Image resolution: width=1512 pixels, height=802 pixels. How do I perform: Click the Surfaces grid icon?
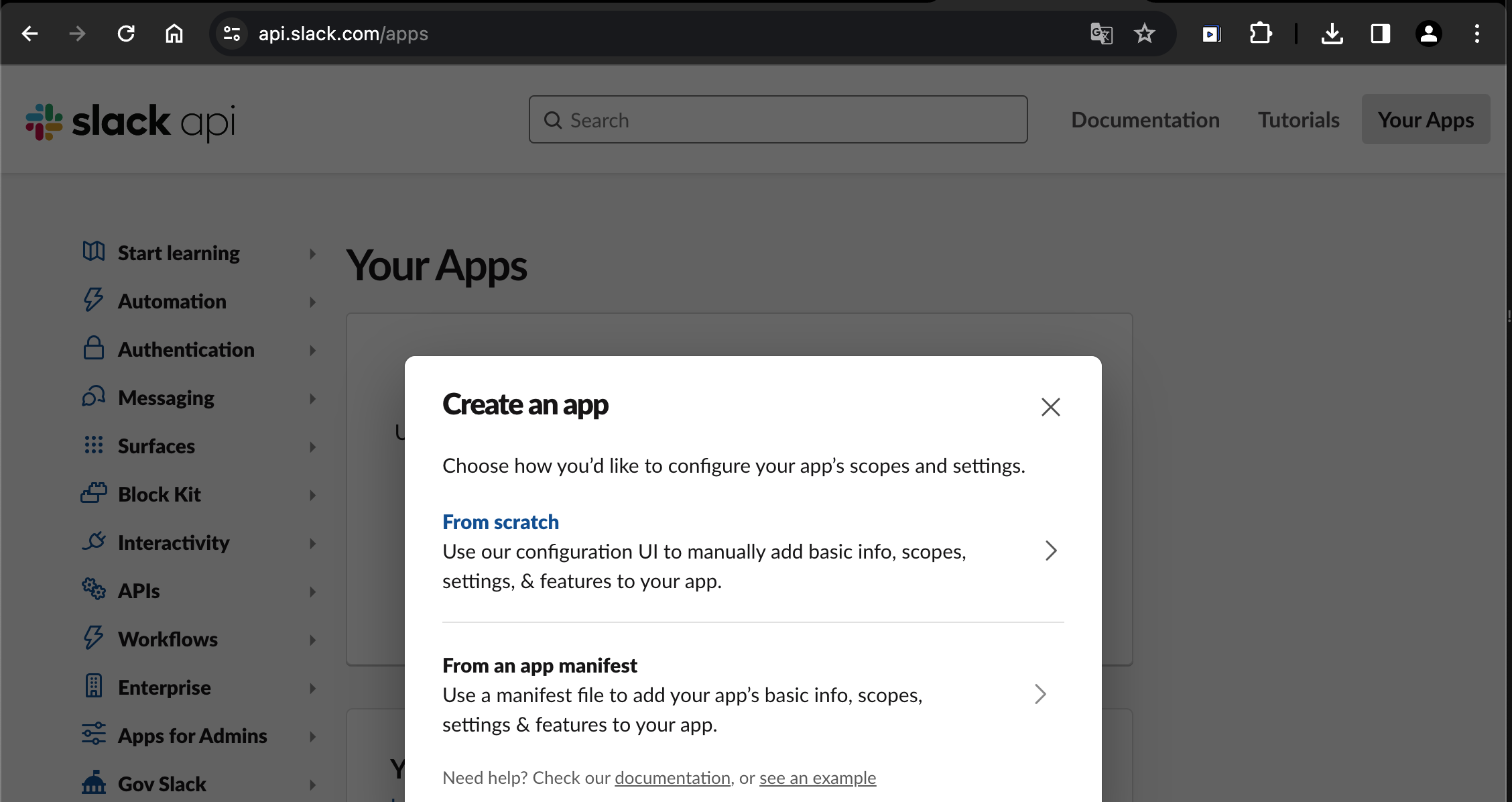(x=94, y=445)
